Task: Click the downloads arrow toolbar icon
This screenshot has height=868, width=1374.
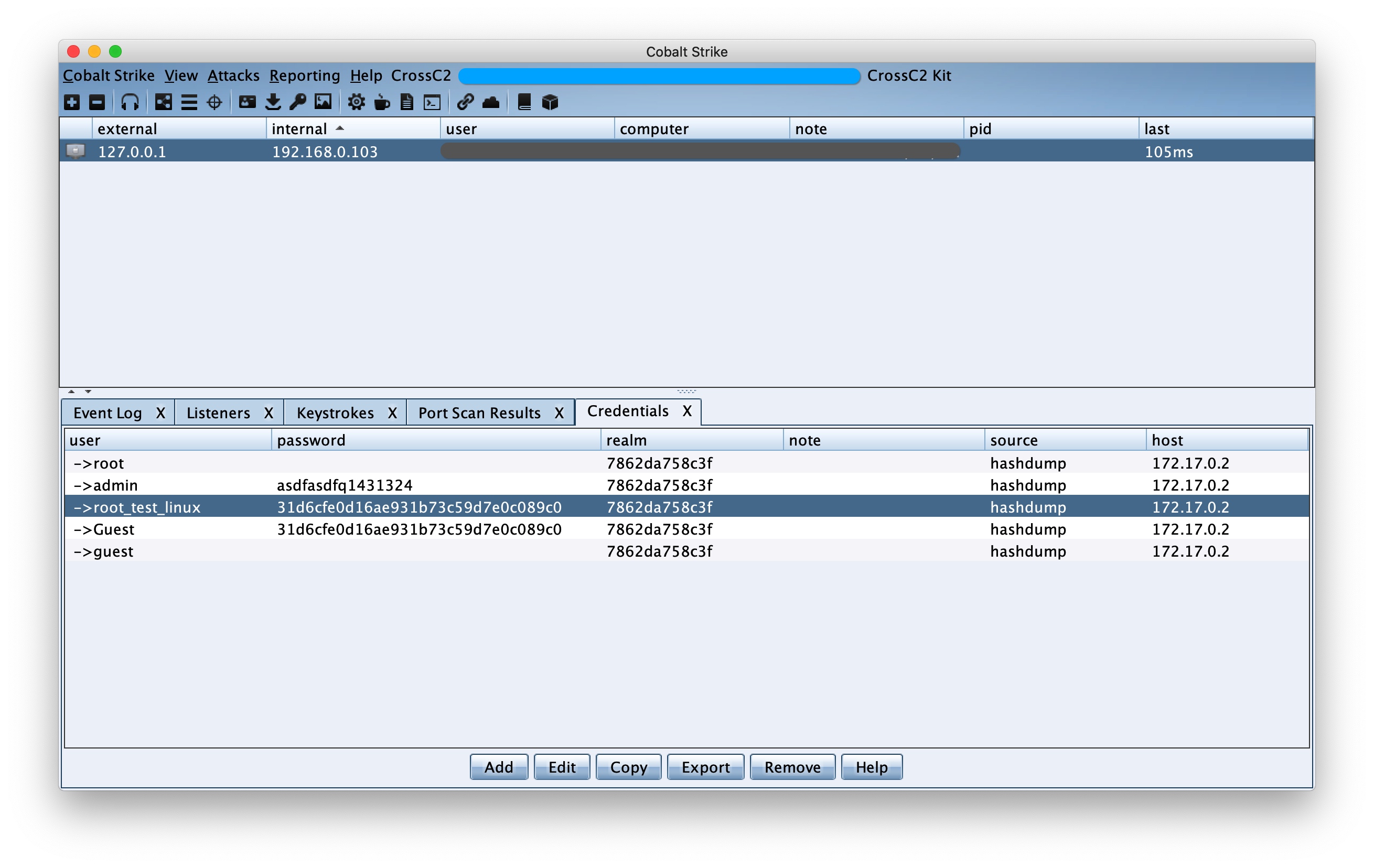Action: click(x=273, y=102)
